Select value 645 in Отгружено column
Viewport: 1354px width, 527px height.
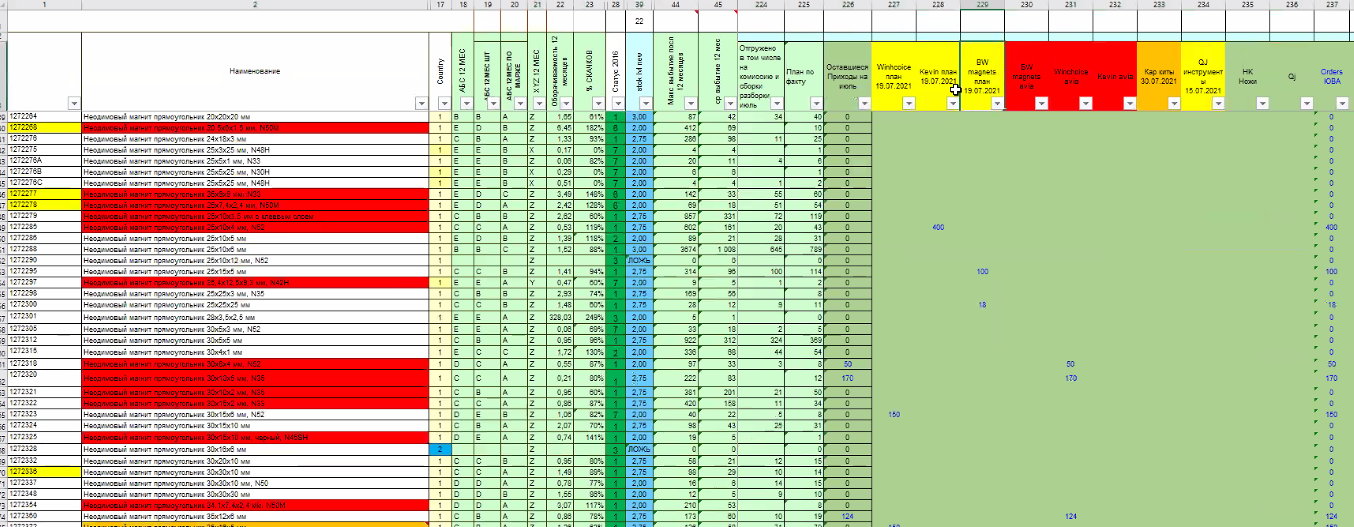pyautogui.click(x=761, y=248)
